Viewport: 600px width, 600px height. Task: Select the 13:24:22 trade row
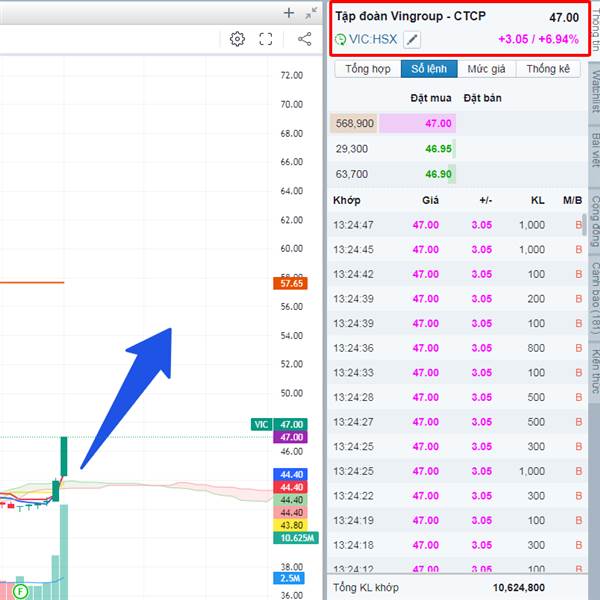coord(457,496)
